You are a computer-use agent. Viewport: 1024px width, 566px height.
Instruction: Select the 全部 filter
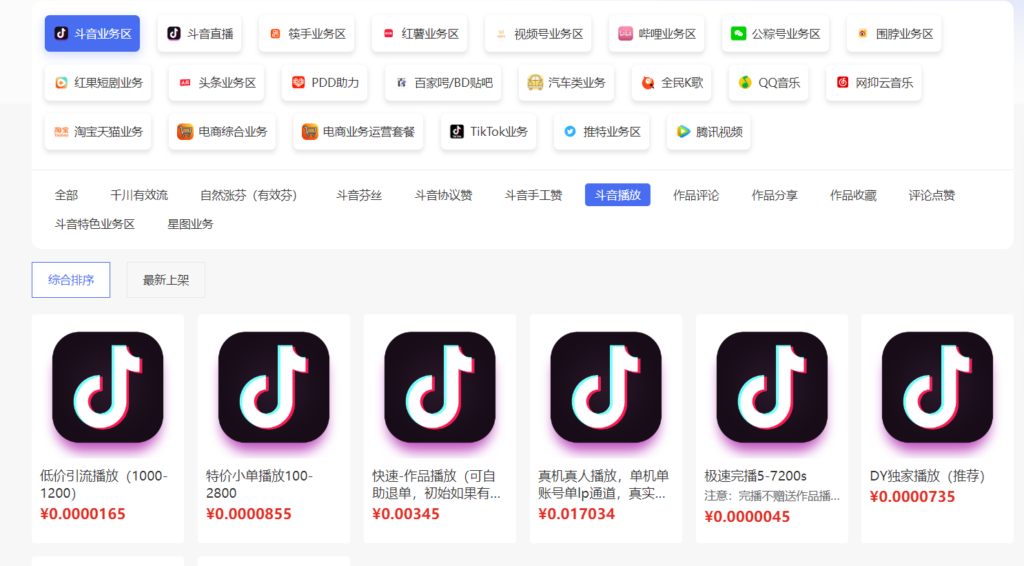click(66, 195)
